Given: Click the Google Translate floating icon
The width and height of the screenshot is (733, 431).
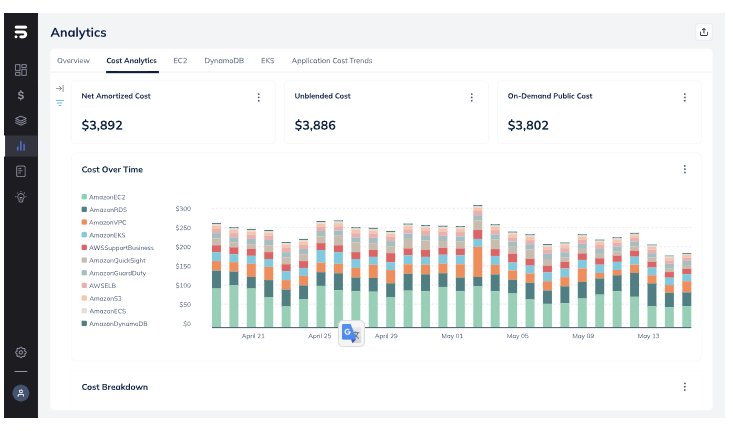Looking at the screenshot, I should point(351,334).
